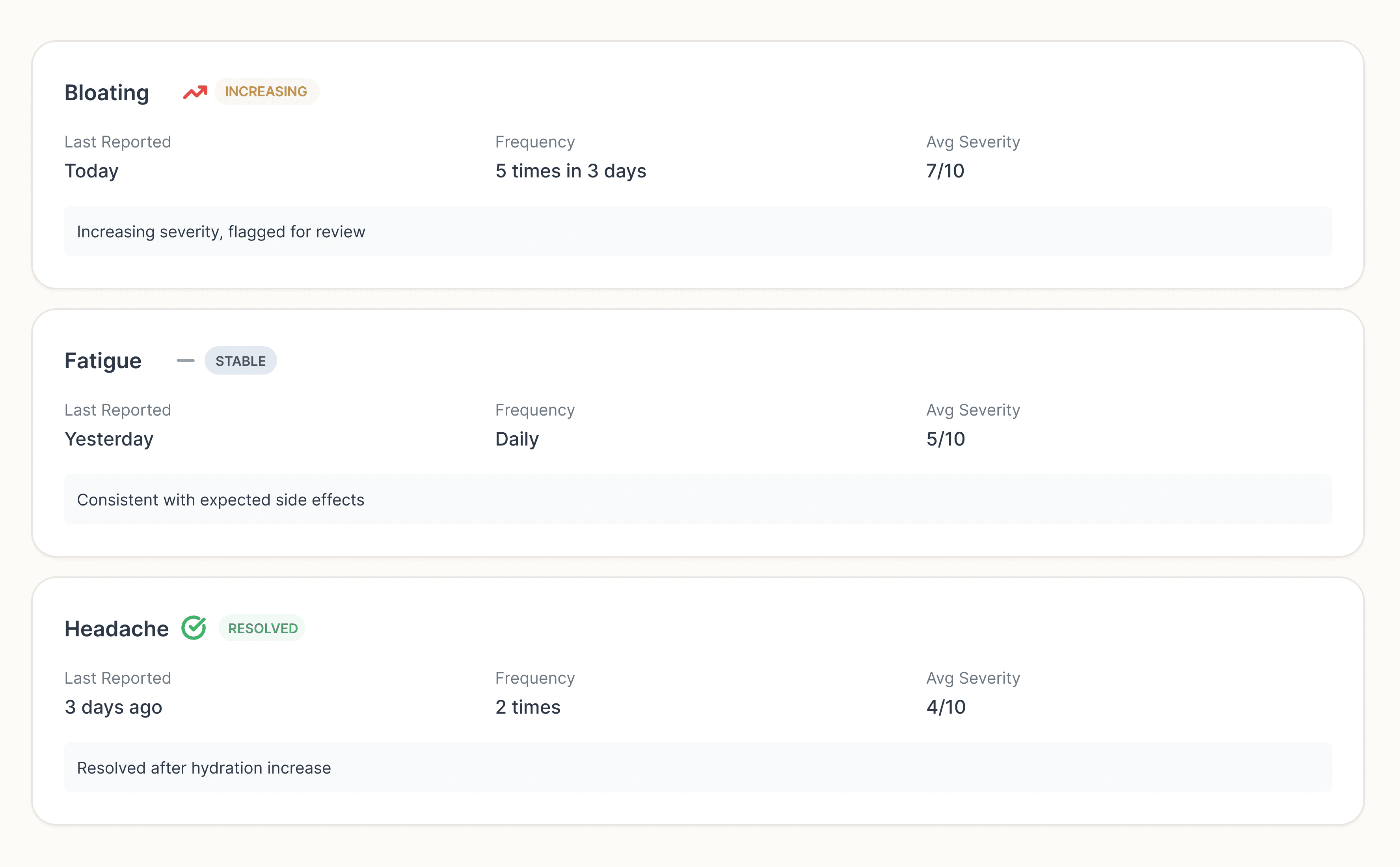The width and height of the screenshot is (1400, 867).
Task: Click Bloating frequency '5 times in 3 days'
Action: tap(570, 171)
